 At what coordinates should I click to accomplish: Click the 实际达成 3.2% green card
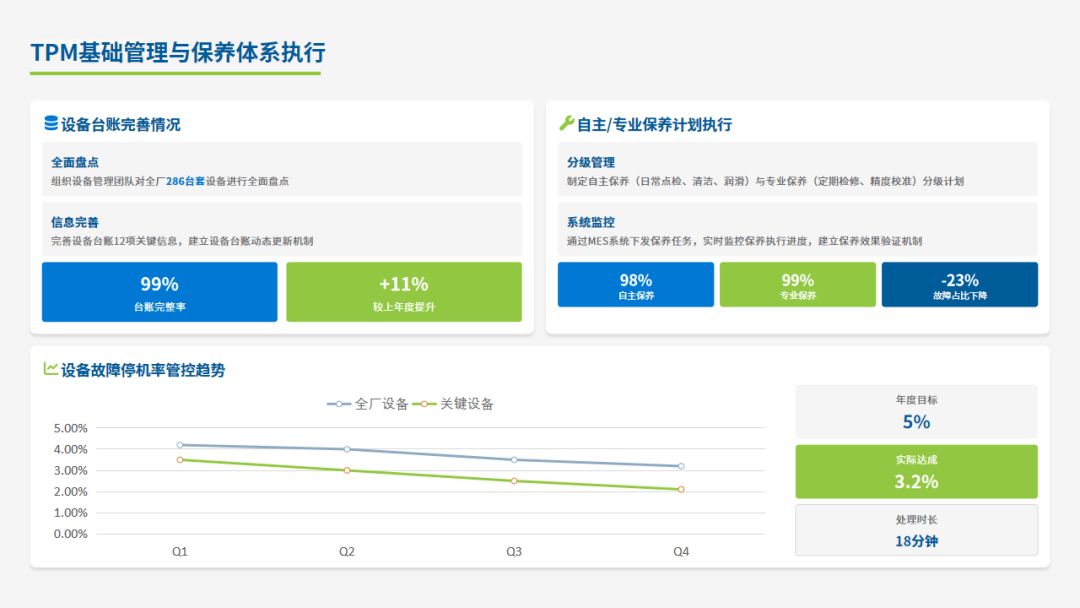pos(916,472)
